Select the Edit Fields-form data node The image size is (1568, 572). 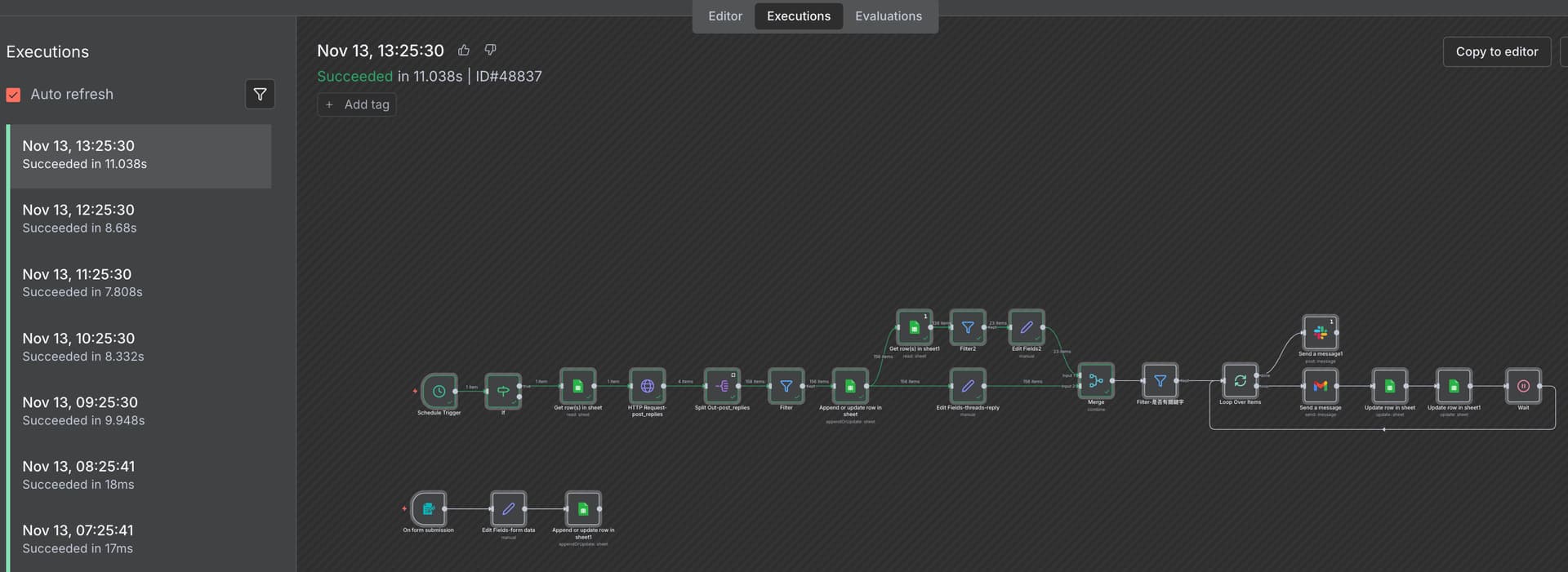click(508, 508)
